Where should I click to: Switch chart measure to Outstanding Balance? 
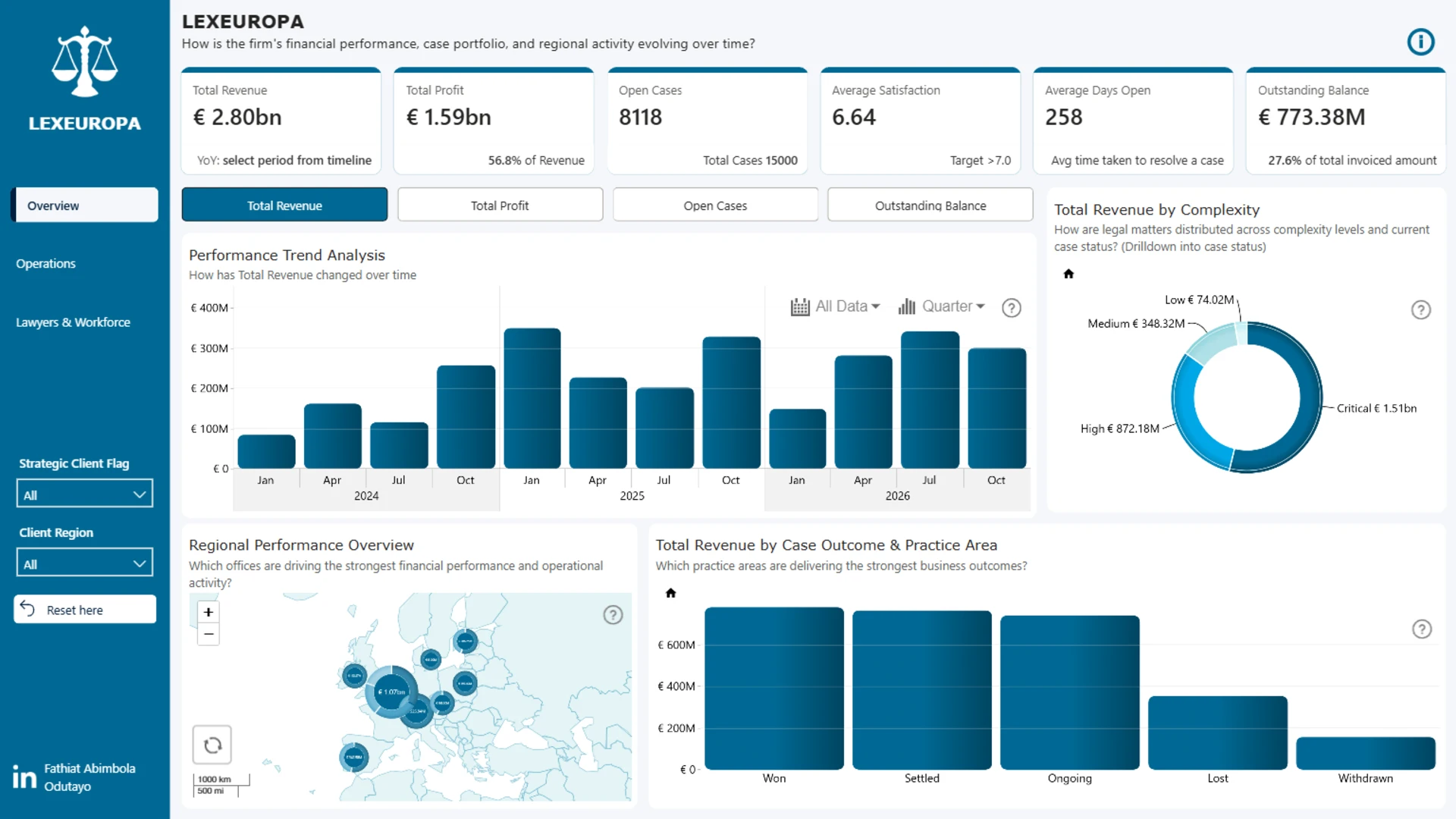(930, 205)
